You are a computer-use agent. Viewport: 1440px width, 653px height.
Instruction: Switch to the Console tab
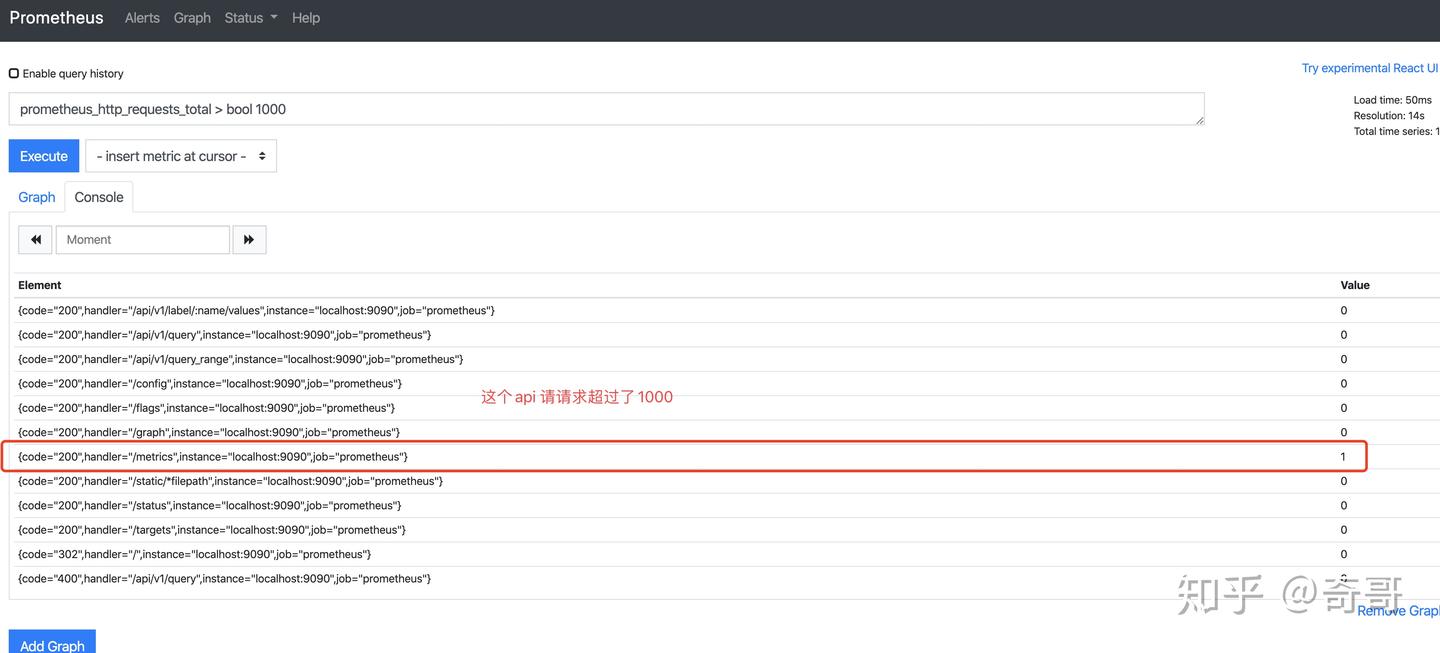[x=98, y=196]
